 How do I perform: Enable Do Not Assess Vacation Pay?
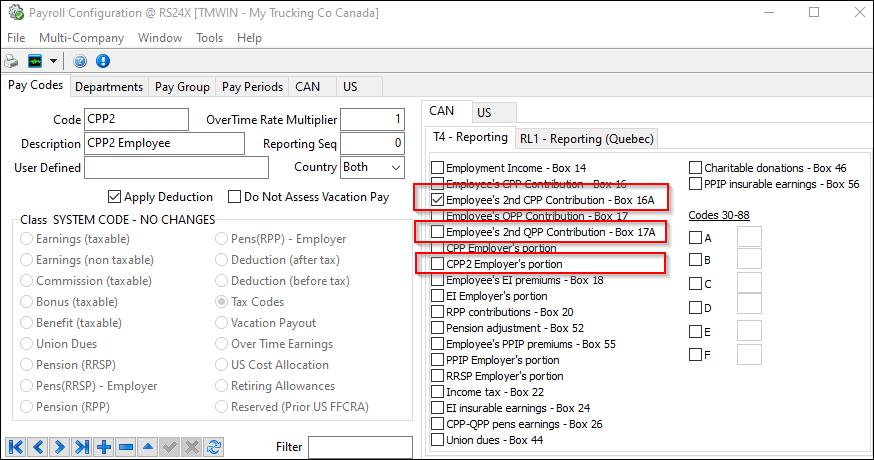pyautogui.click(x=235, y=197)
